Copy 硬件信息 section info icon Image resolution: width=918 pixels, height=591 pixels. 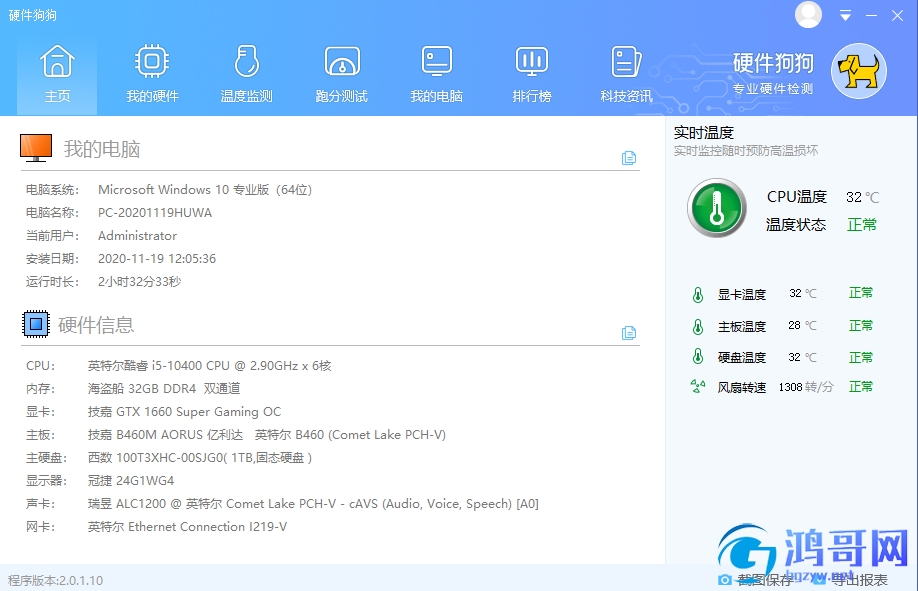coord(629,333)
